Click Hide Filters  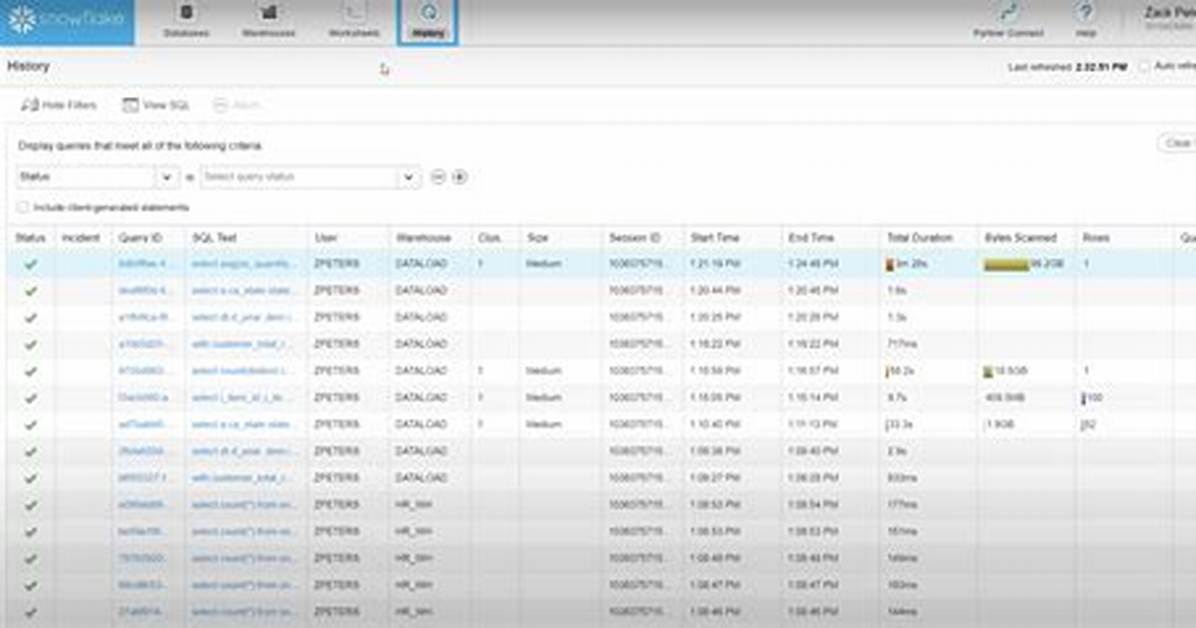(x=59, y=105)
